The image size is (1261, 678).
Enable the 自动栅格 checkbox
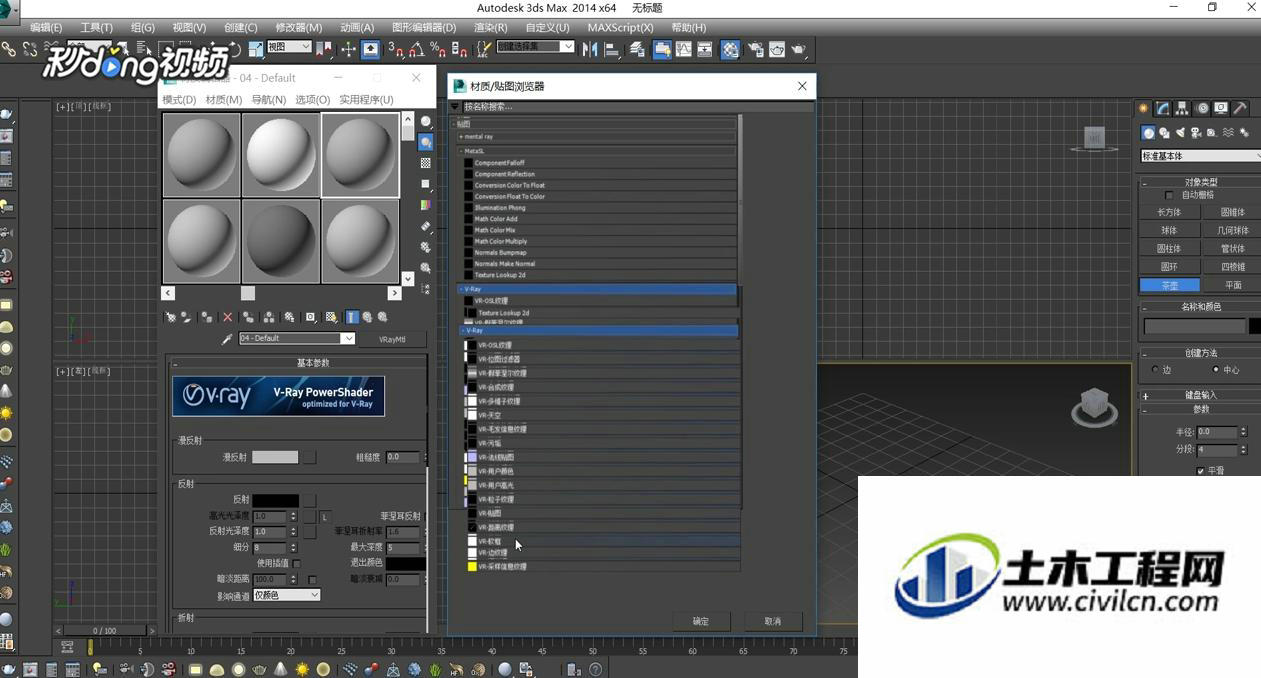point(1170,195)
